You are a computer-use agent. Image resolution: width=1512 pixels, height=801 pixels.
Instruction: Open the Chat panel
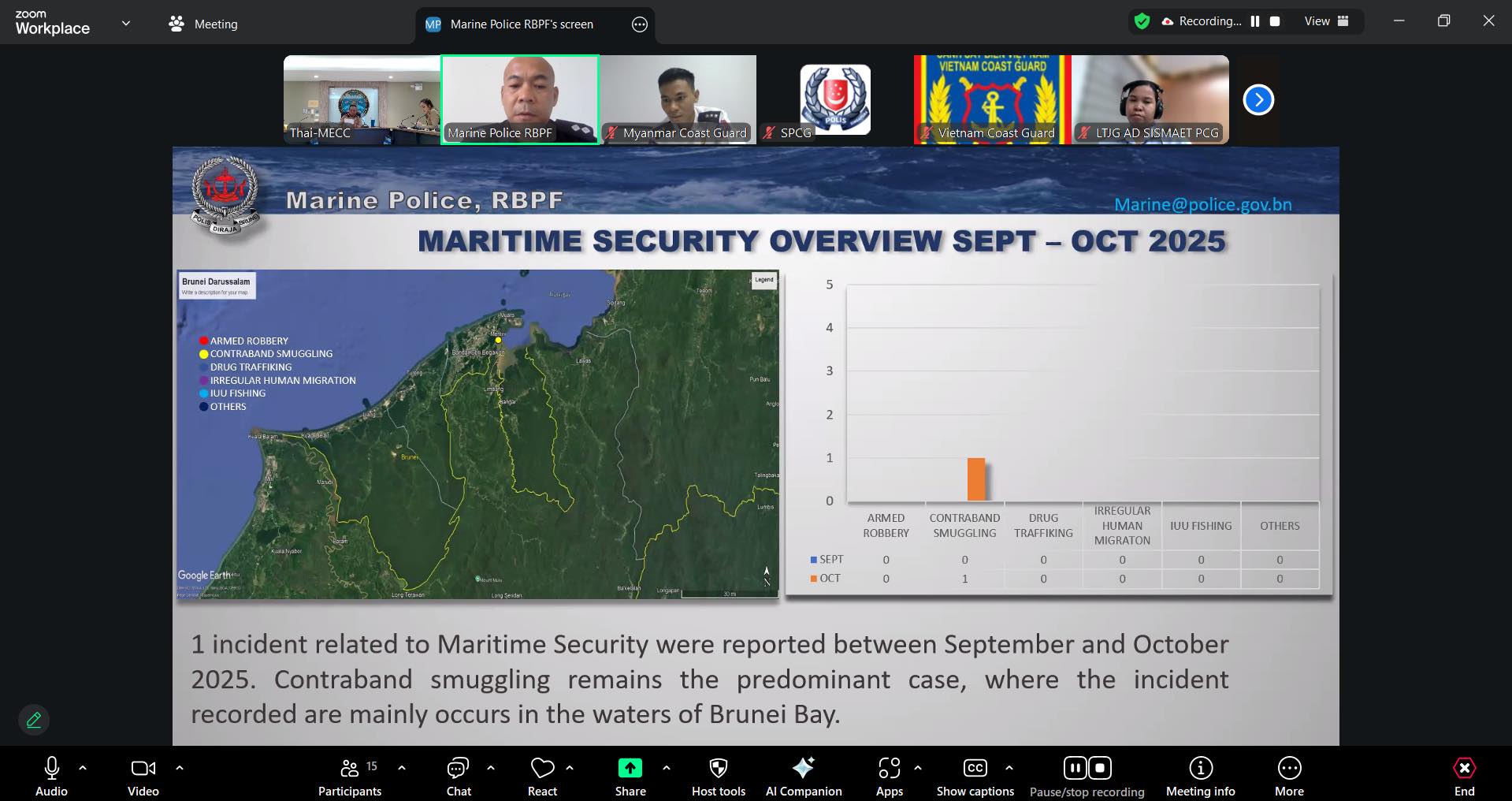(458, 776)
